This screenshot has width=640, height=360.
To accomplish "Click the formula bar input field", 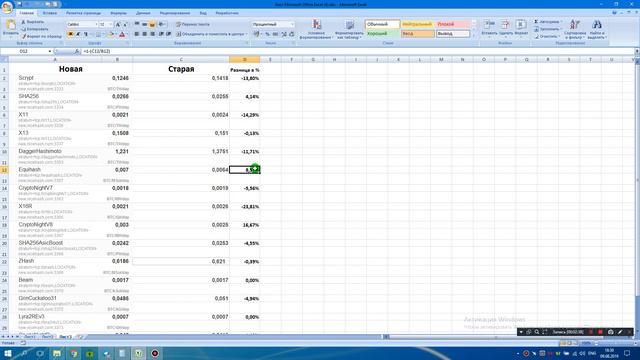I will 357,51.
